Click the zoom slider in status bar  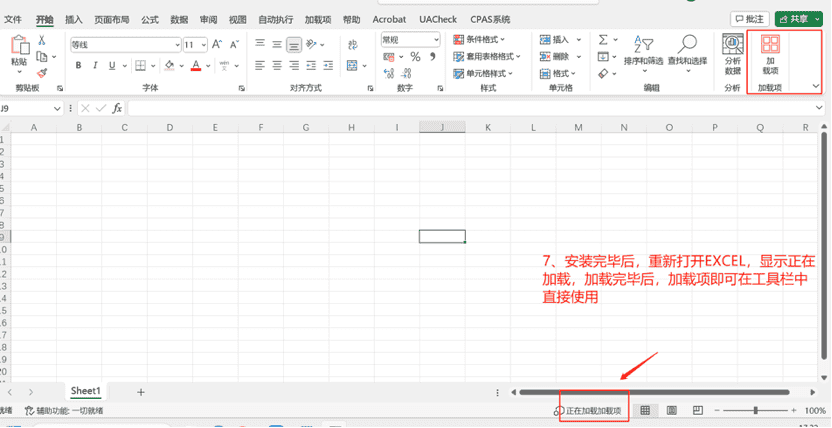755,411
